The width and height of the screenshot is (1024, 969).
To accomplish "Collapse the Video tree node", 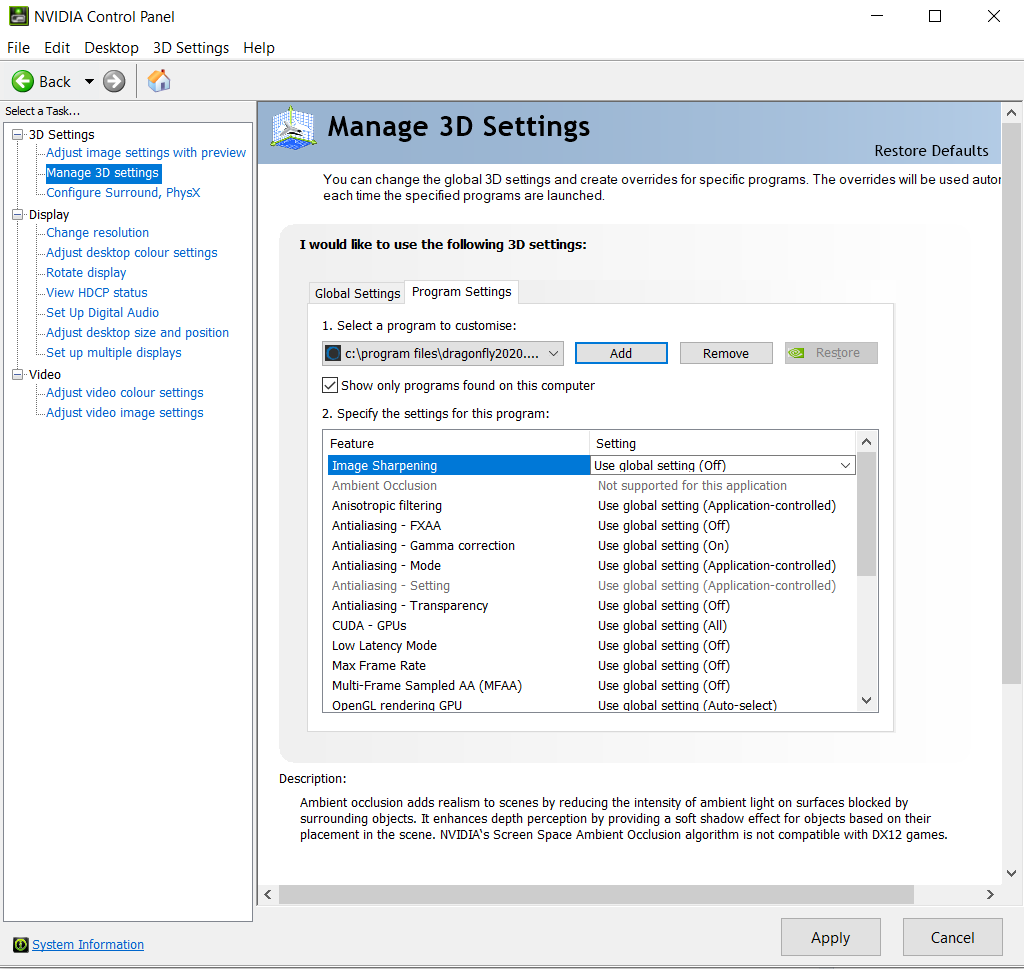I will (18, 374).
